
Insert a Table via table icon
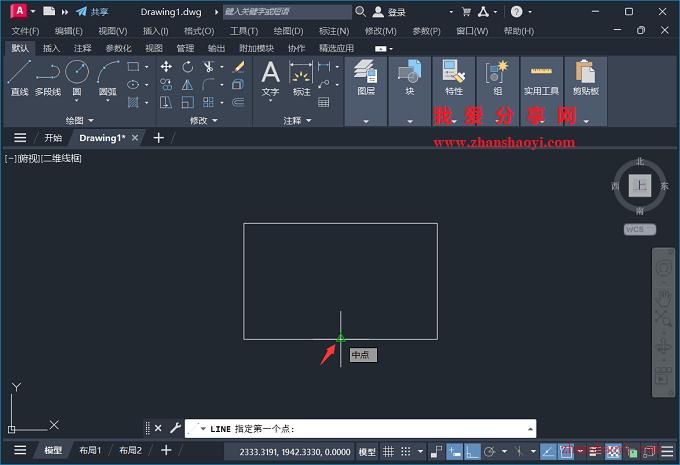point(324,102)
